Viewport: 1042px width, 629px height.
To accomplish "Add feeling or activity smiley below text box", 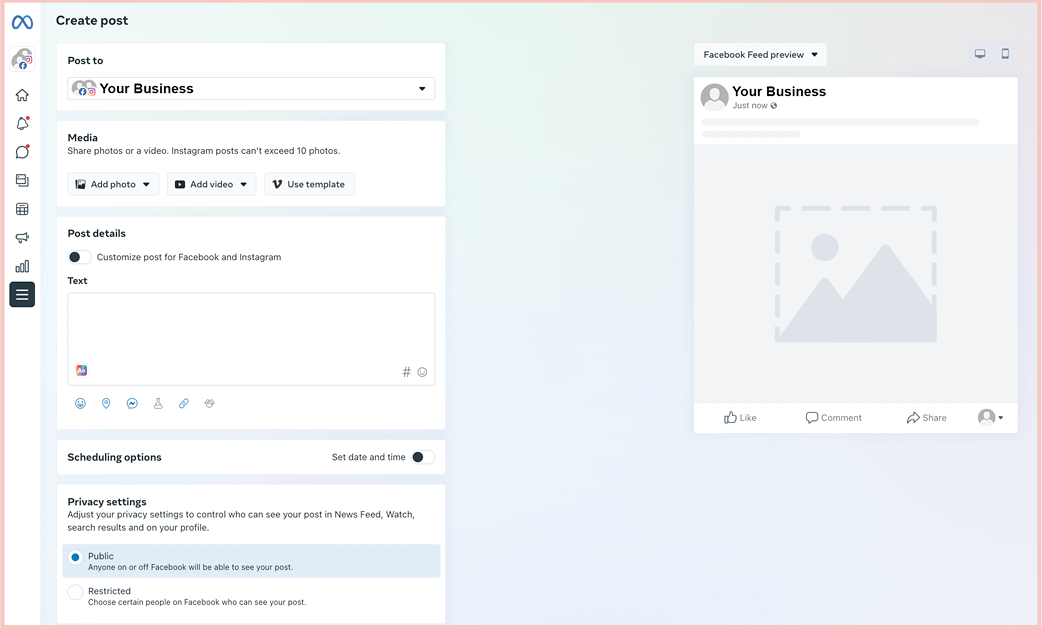I will (80, 403).
